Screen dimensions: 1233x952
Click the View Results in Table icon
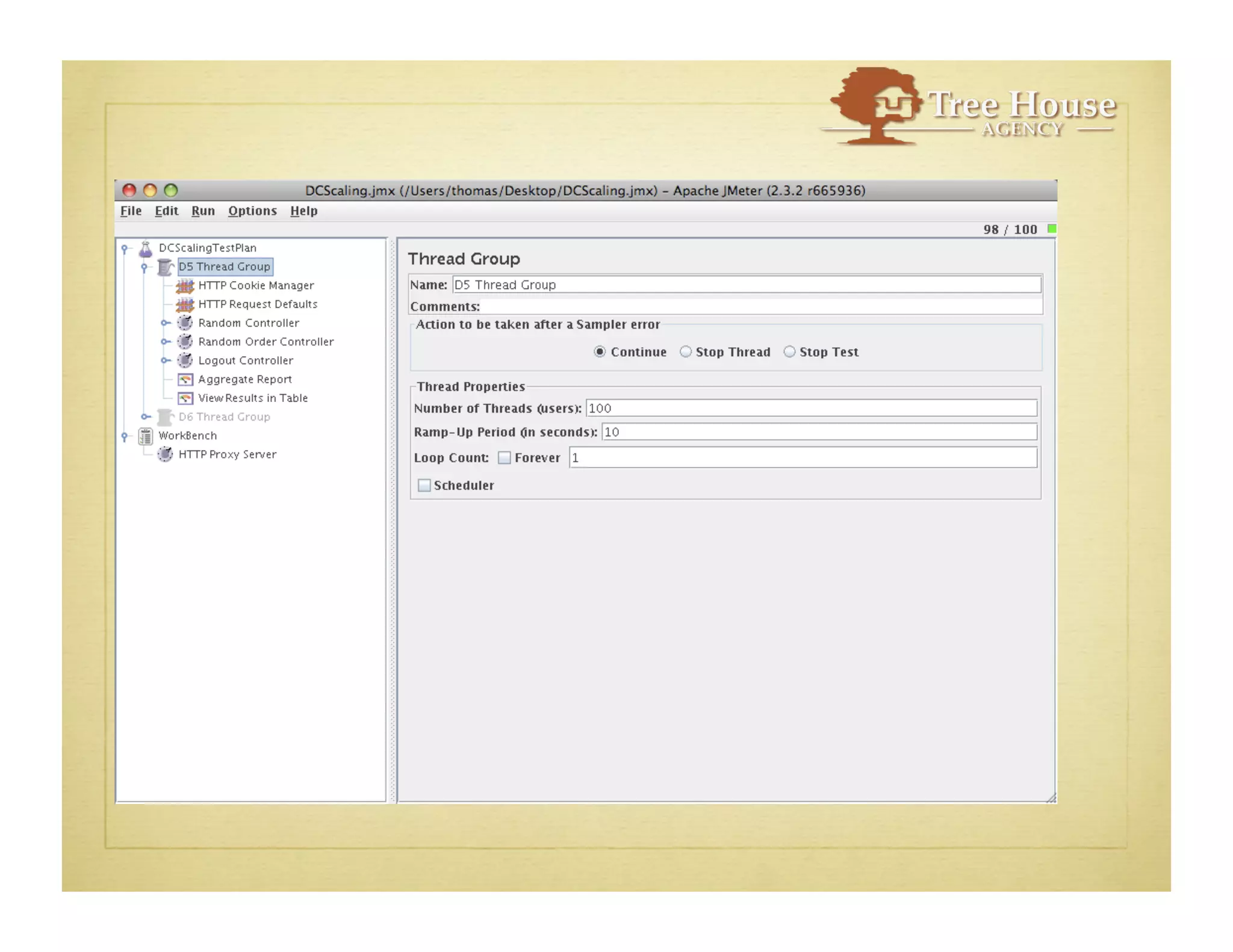[185, 398]
